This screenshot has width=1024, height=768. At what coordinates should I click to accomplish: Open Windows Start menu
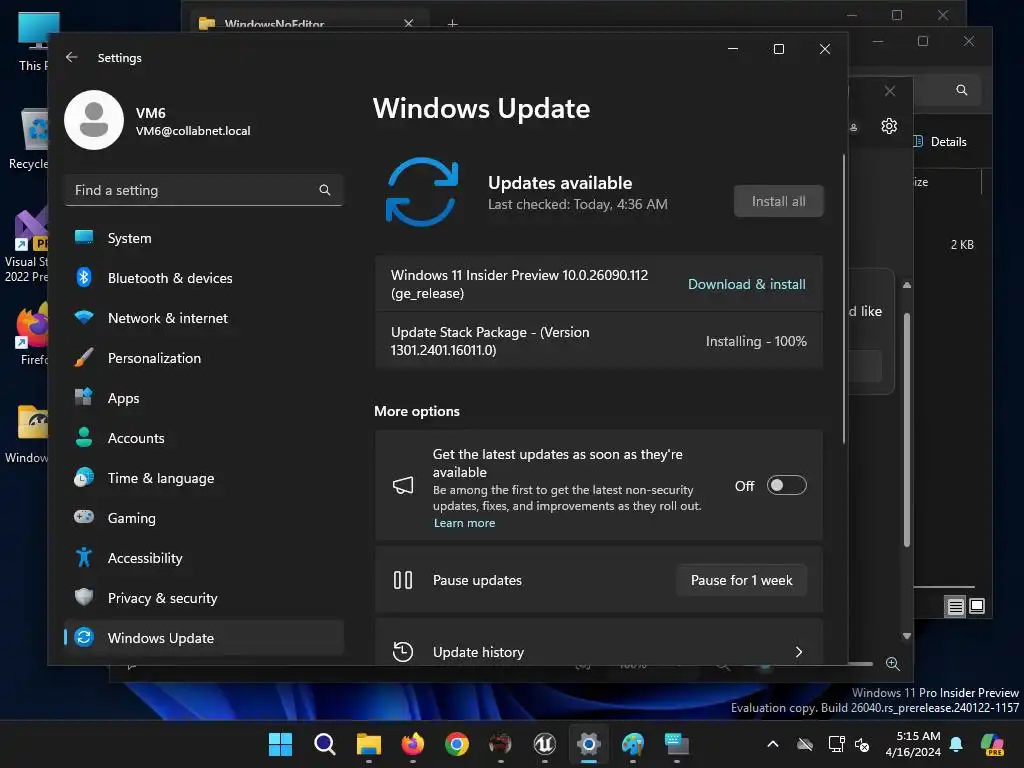pyautogui.click(x=281, y=744)
